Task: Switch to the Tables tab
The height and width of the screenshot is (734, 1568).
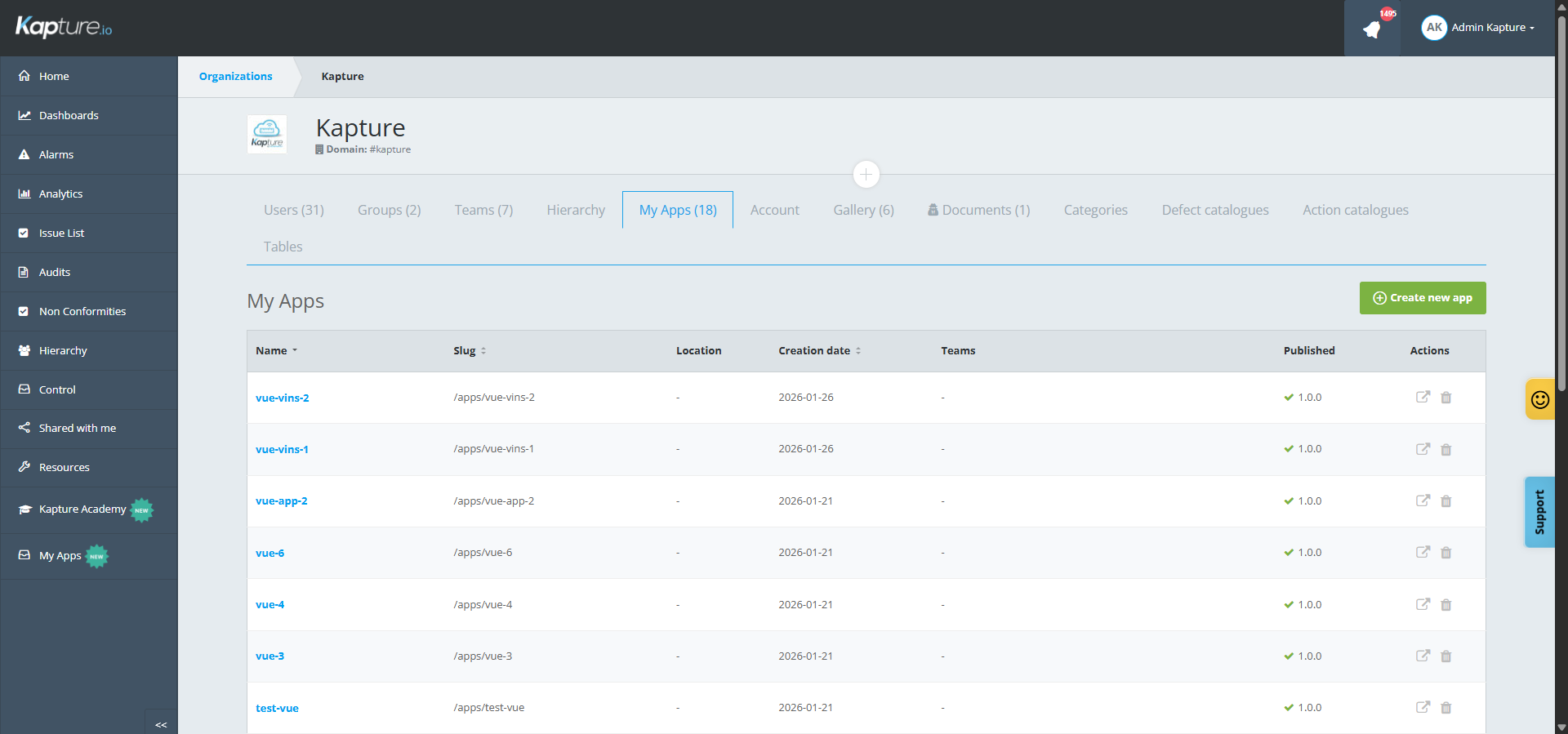Action: click(283, 247)
